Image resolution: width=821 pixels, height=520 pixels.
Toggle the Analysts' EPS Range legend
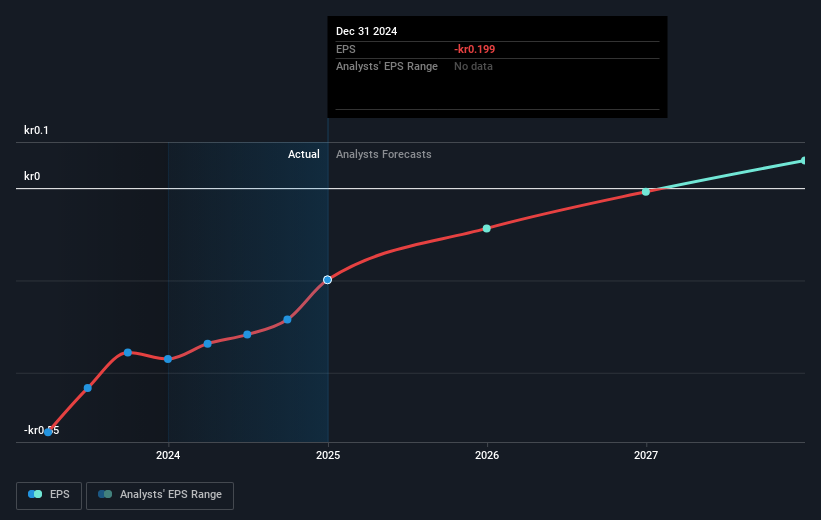pyautogui.click(x=160, y=495)
